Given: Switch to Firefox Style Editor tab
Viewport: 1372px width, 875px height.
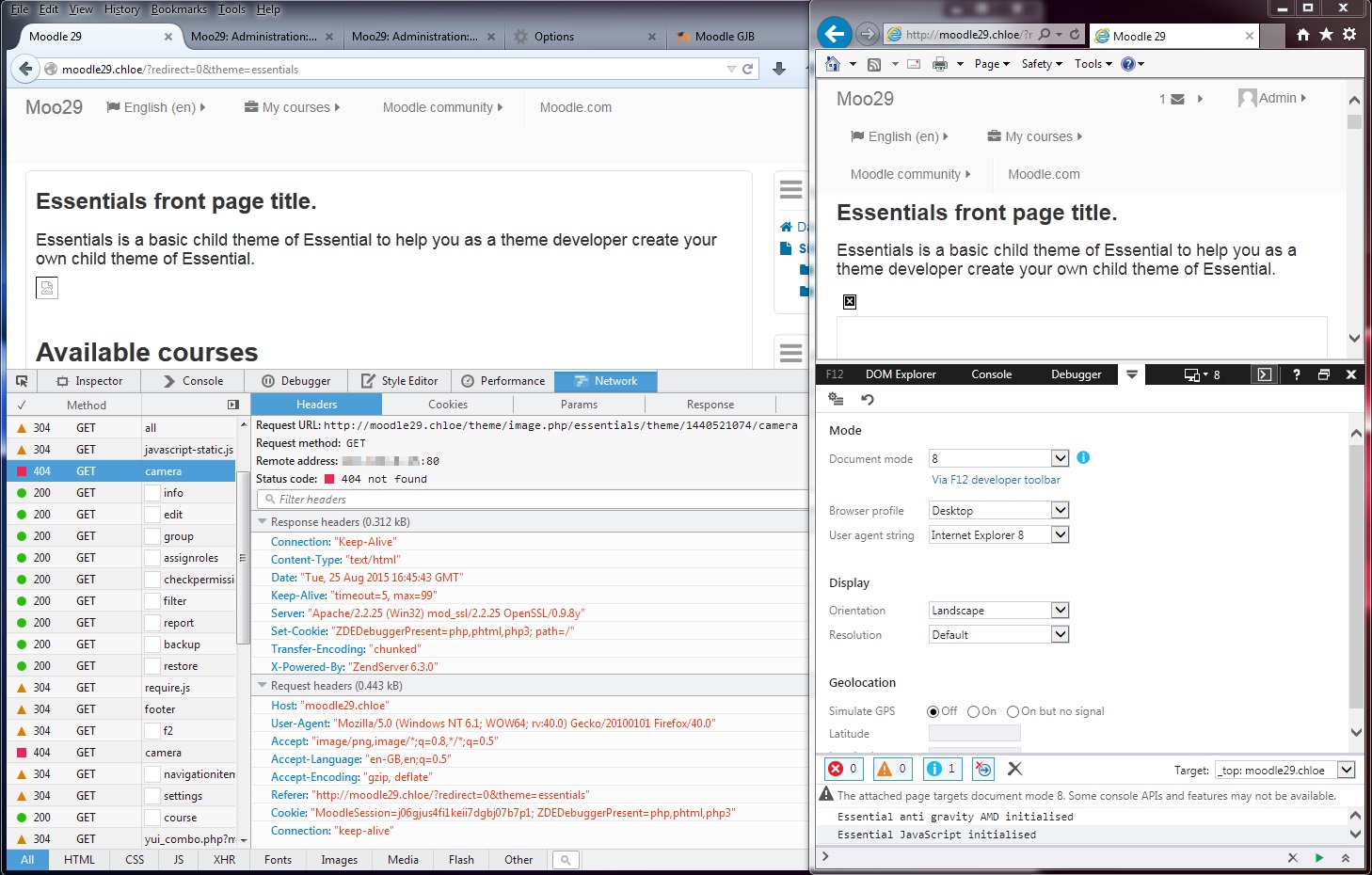Looking at the screenshot, I should click(x=400, y=381).
